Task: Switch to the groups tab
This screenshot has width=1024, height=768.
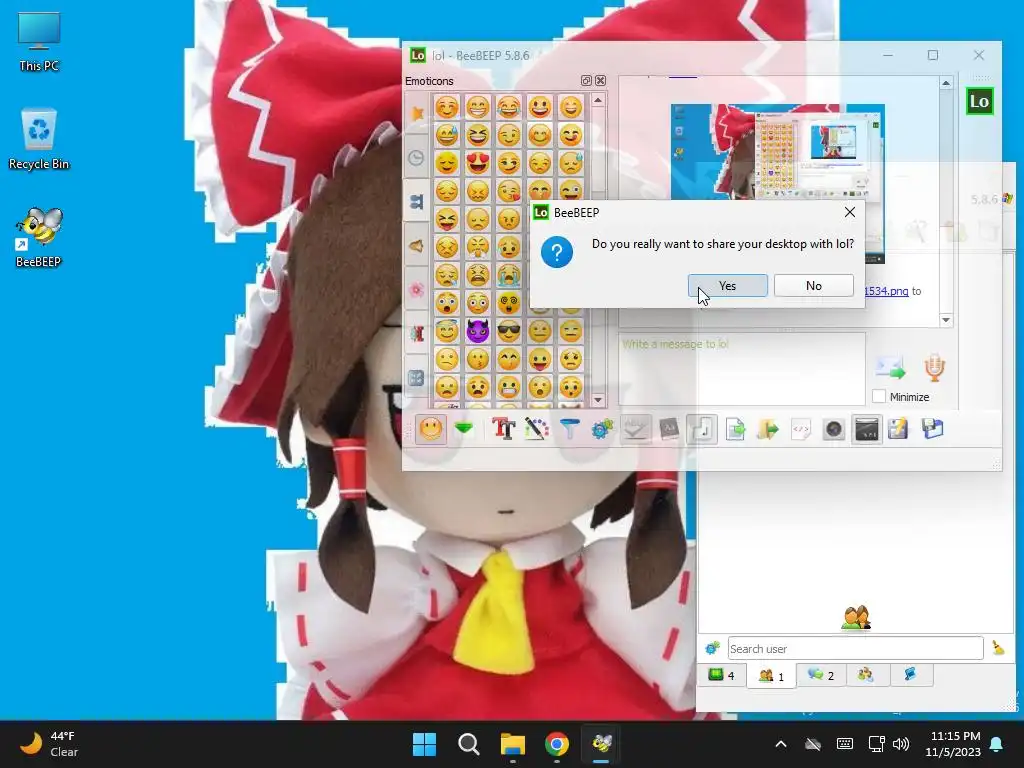Action: [x=866, y=675]
